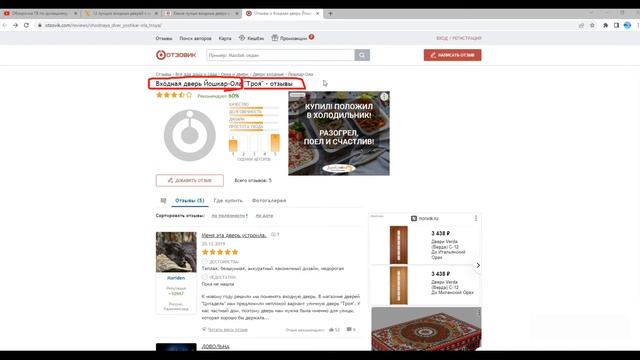
Task: Switch to the Фотогалерея tab
Action: pyautogui.click(x=269, y=201)
